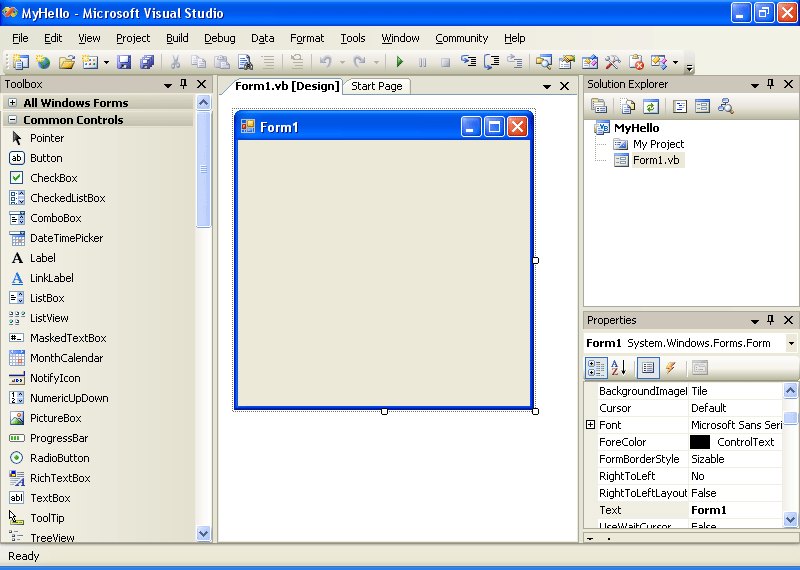The height and width of the screenshot is (570, 800).
Task: Click the View Code icon in Solution Explorer
Action: 680,106
